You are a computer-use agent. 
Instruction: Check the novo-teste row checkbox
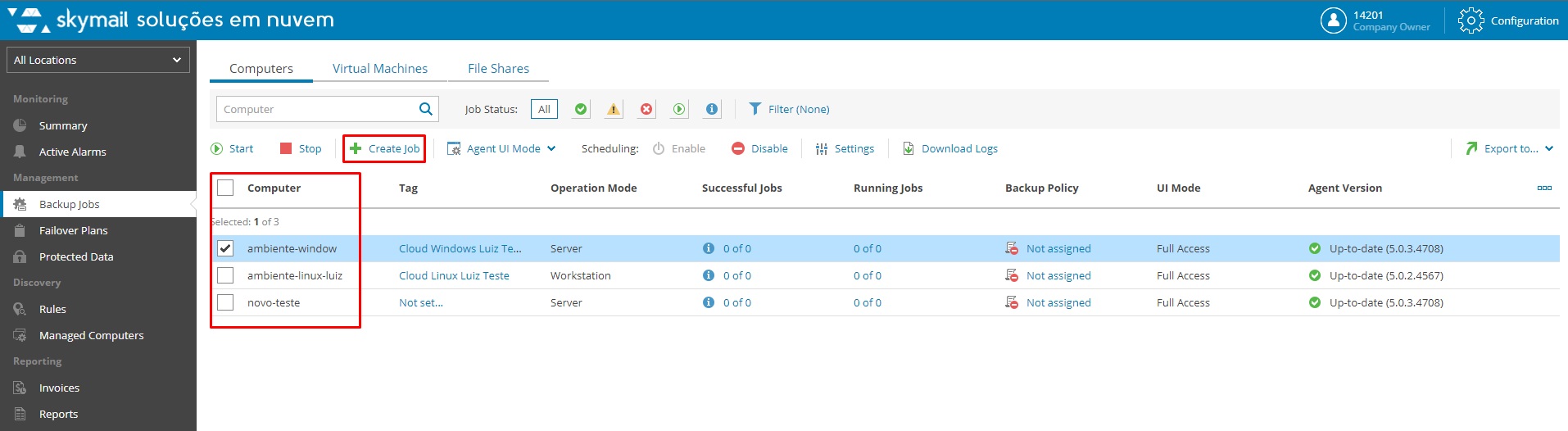pyautogui.click(x=225, y=302)
